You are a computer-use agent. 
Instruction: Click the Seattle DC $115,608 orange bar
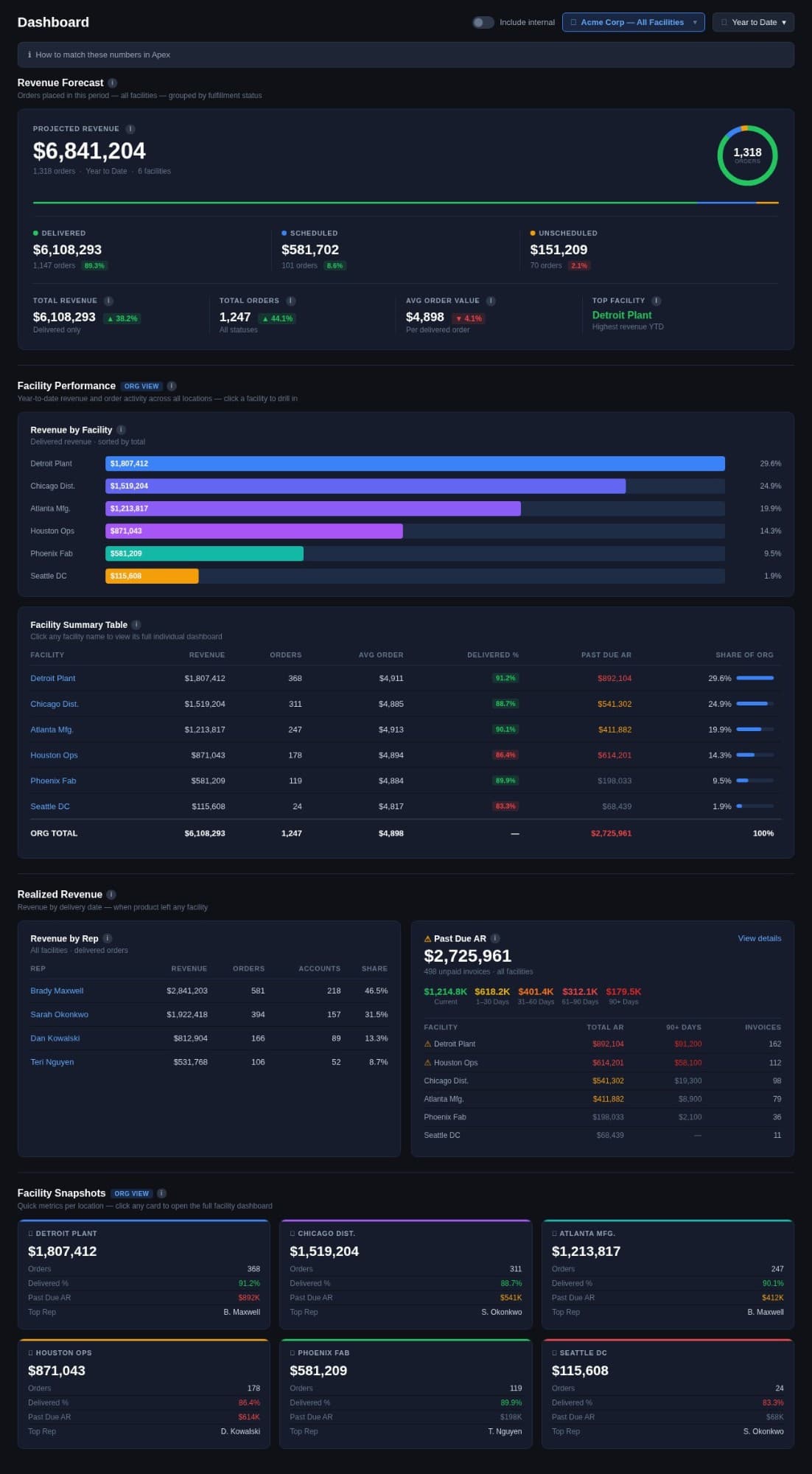click(x=152, y=576)
